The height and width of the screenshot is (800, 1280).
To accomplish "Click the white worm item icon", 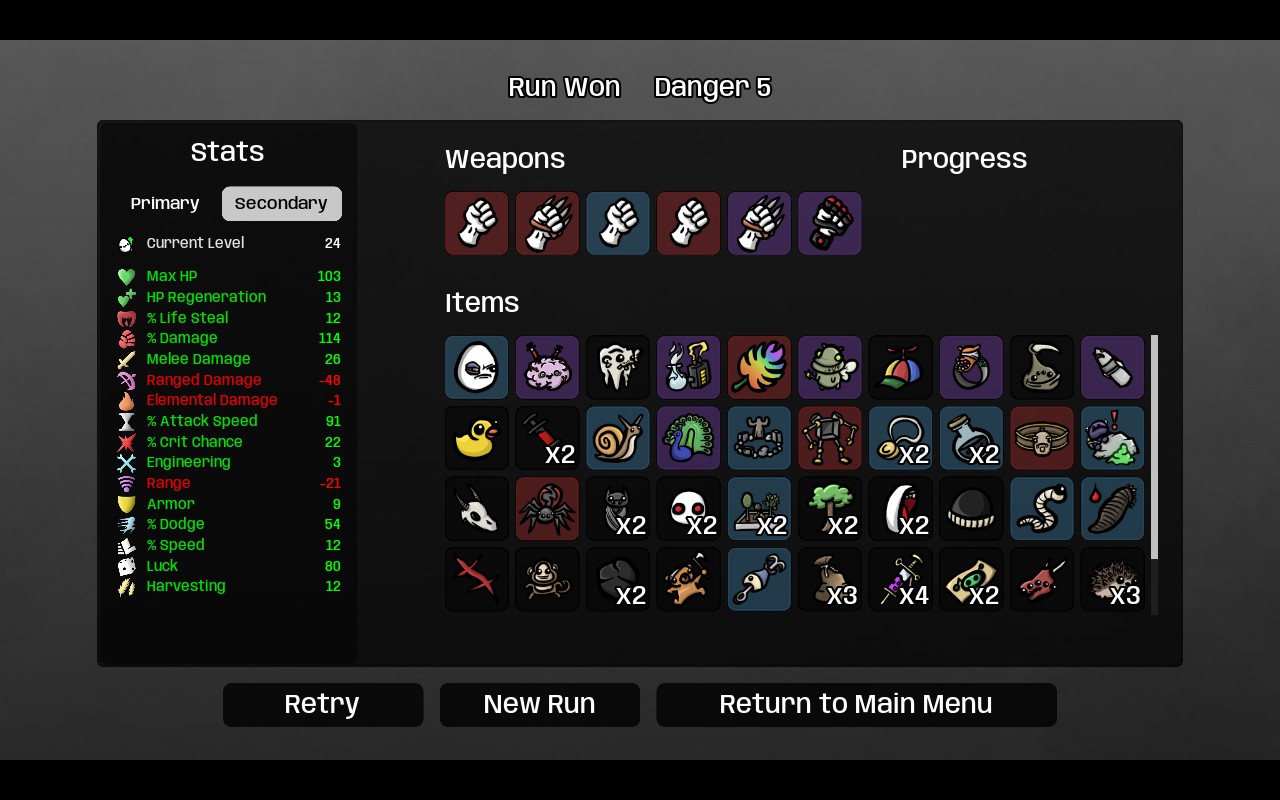I will point(1041,508).
